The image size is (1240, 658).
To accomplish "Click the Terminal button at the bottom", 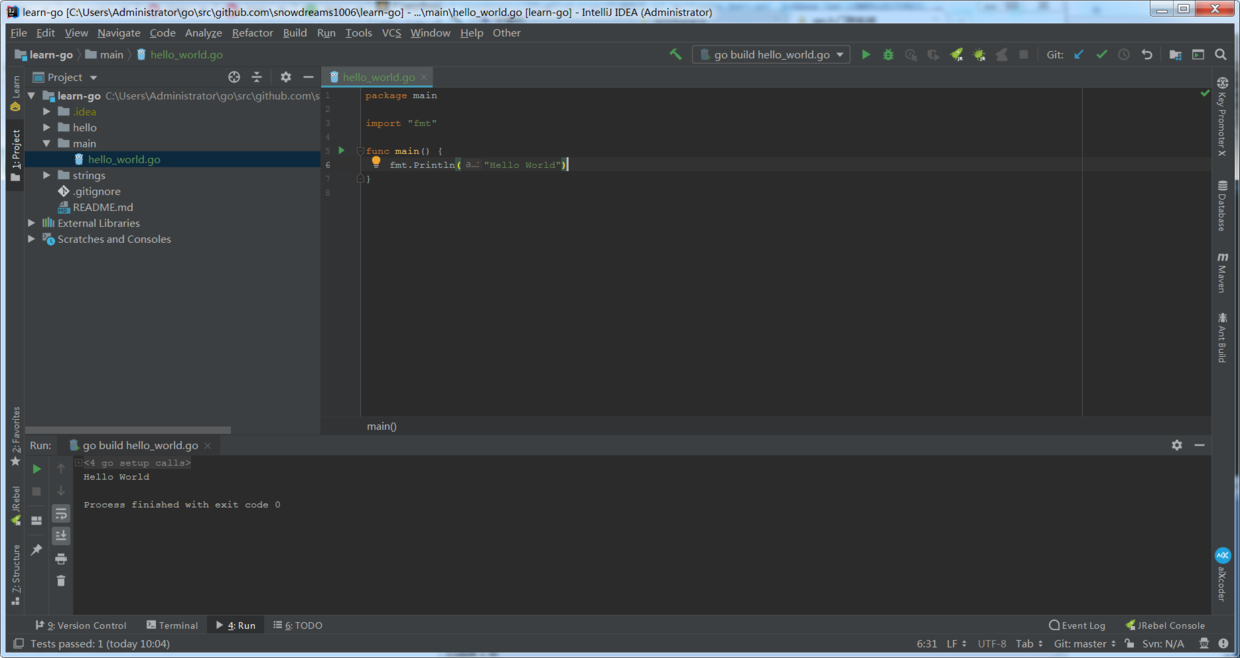I will point(172,625).
